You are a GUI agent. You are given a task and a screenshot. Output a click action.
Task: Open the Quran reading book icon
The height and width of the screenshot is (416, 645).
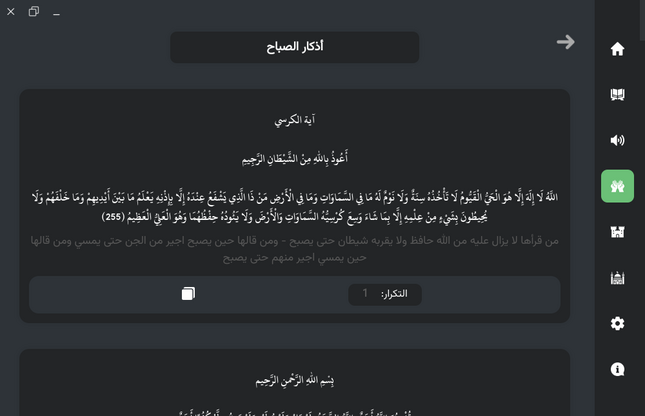(x=617, y=95)
